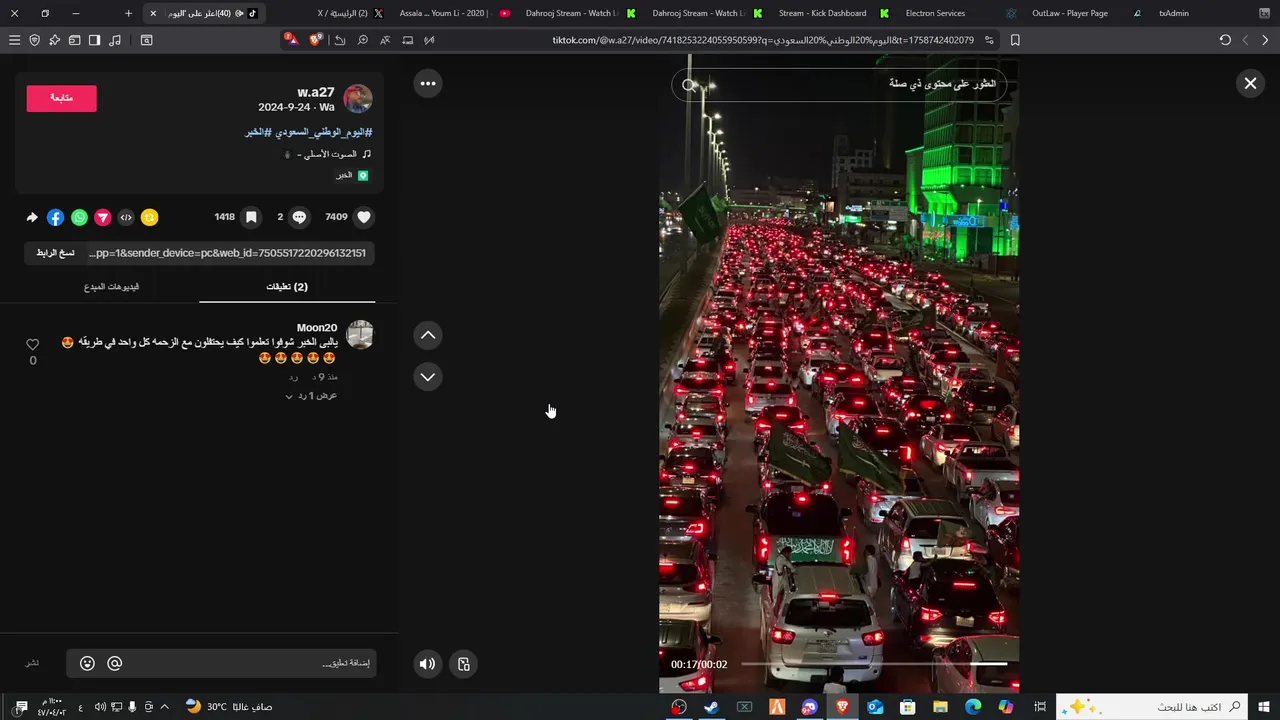
Task: Open the browser hamburger menu
Action: point(14,40)
